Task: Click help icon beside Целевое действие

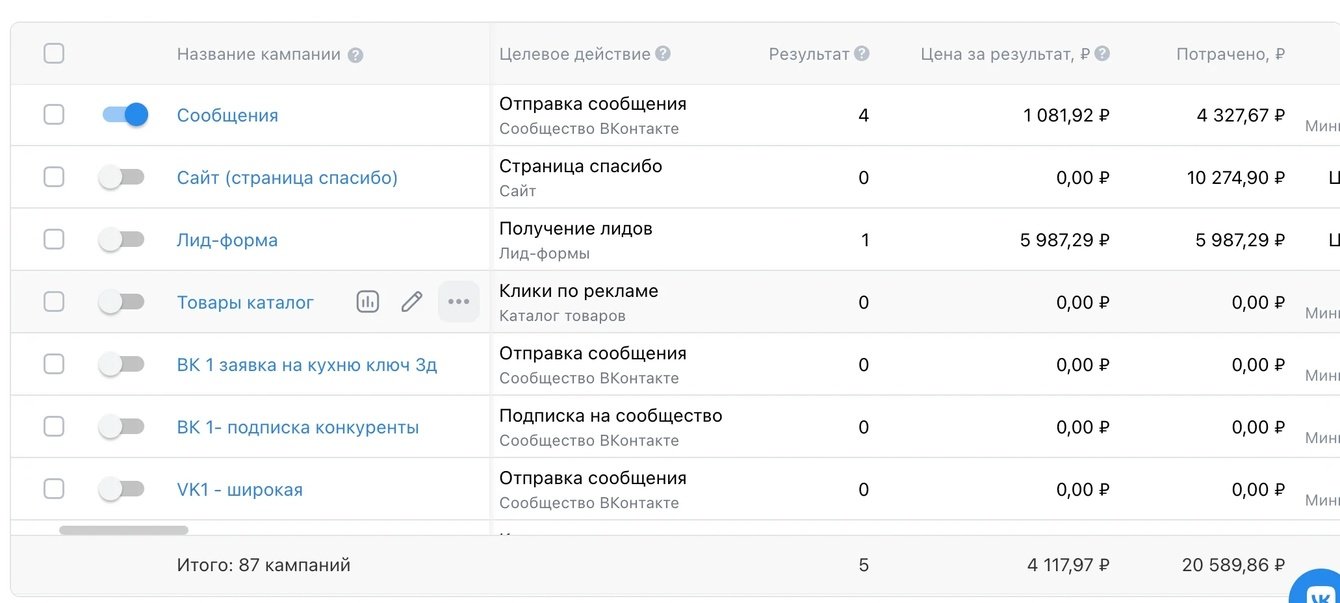Action: click(x=663, y=54)
